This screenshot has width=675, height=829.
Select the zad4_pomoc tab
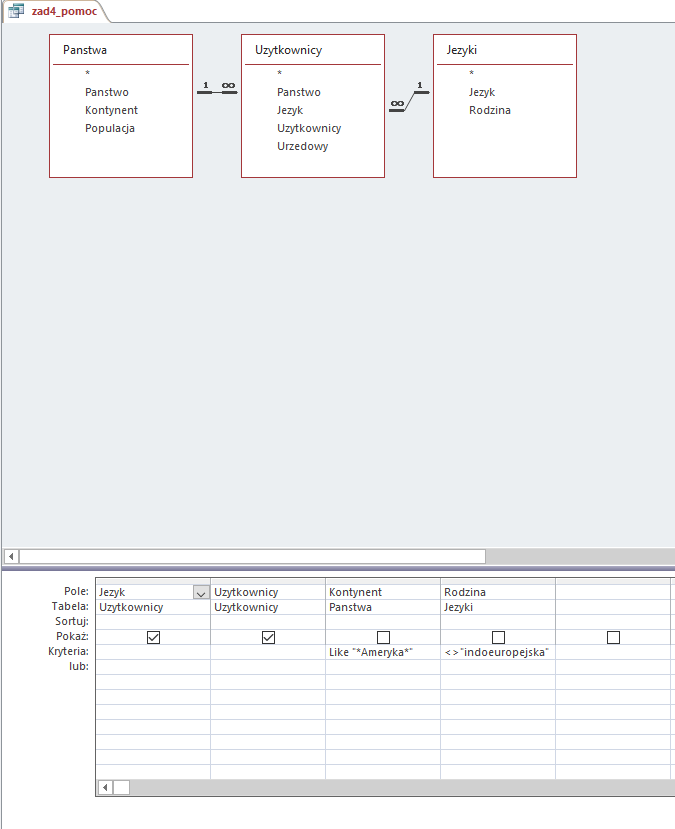pos(57,11)
